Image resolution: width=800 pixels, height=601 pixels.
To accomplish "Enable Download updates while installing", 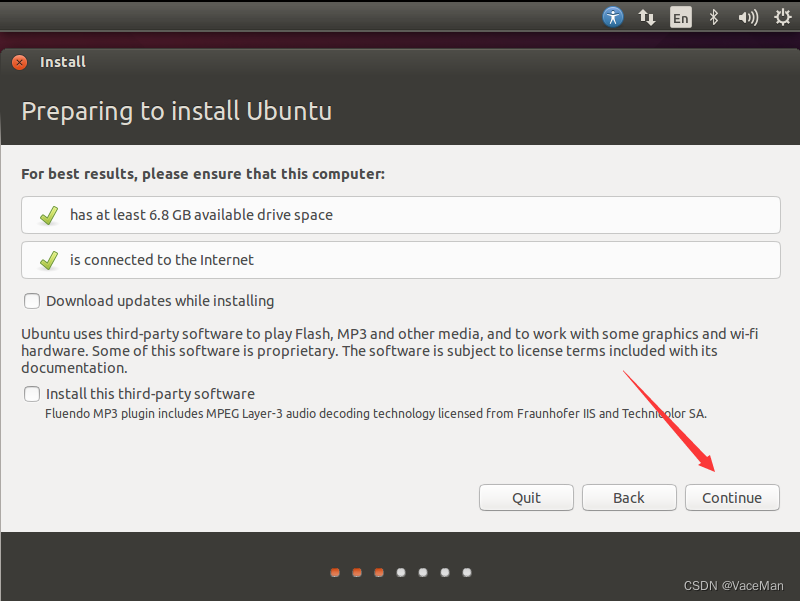I will tap(31, 300).
